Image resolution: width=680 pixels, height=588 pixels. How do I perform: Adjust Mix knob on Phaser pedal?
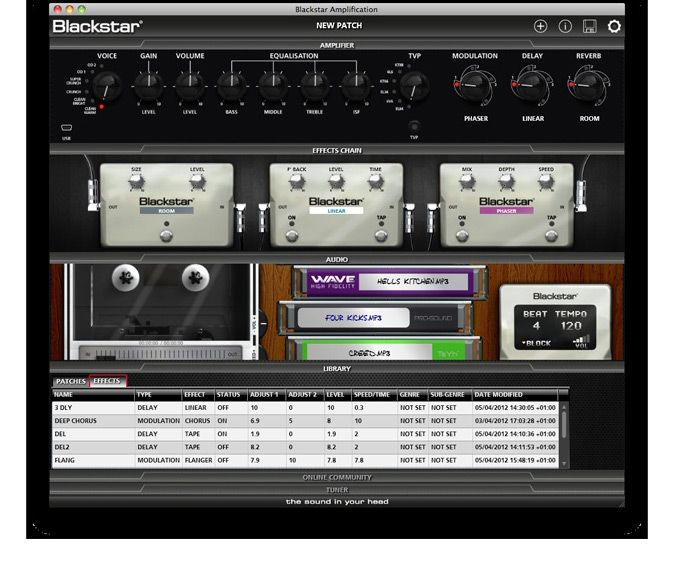click(x=467, y=182)
